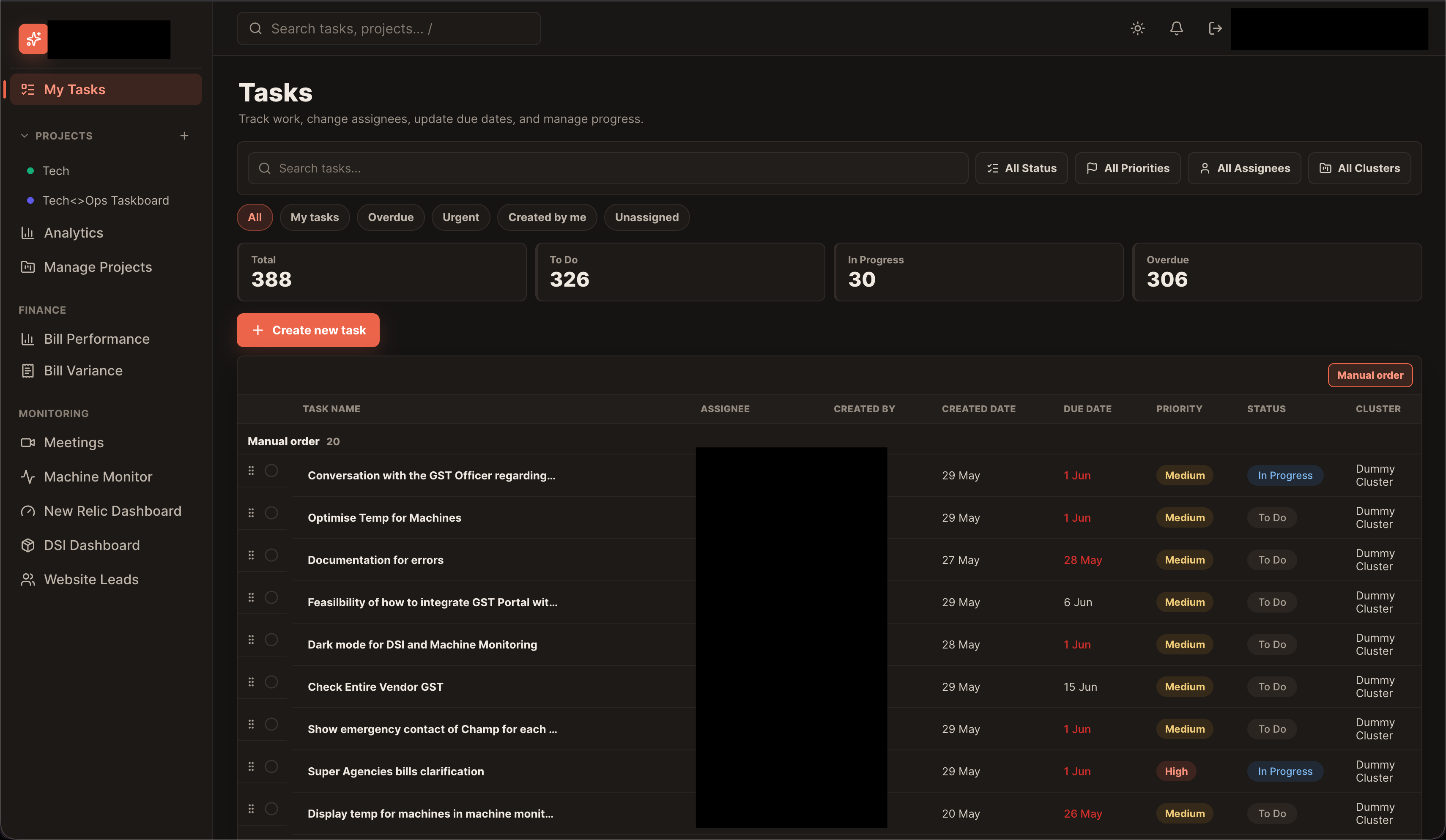The height and width of the screenshot is (840, 1446).
Task: Click the green dot beside Tech project
Action: click(30, 171)
